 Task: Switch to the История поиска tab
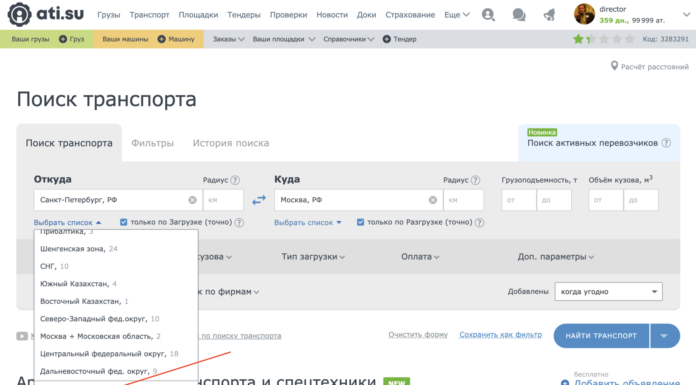[231, 143]
